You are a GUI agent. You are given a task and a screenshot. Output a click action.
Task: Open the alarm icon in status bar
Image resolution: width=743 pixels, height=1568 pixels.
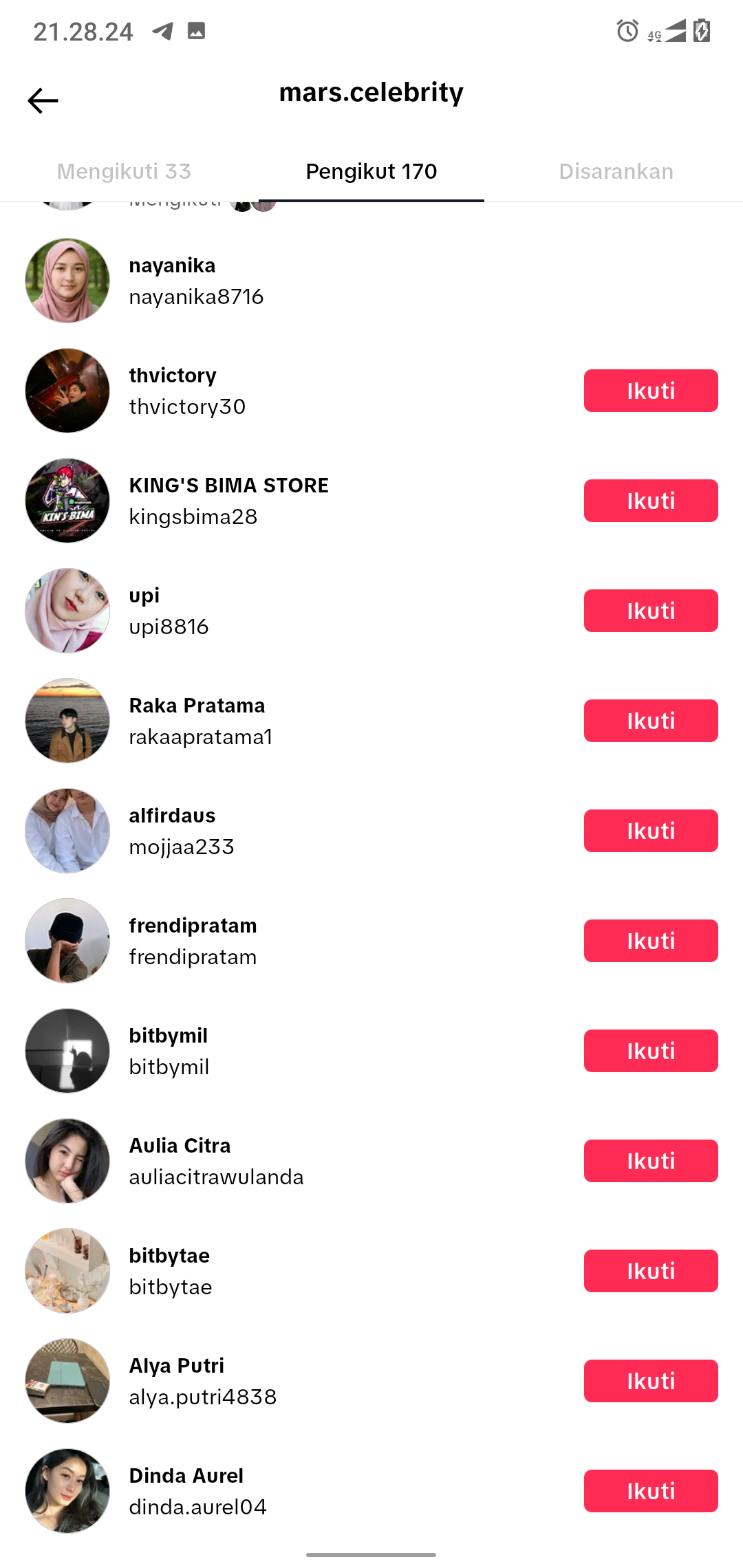pyautogui.click(x=627, y=31)
